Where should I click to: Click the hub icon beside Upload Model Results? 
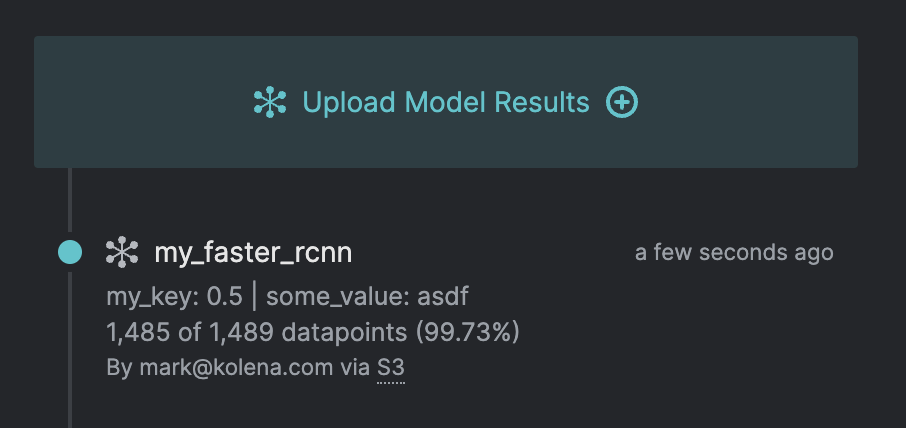[270, 102]
